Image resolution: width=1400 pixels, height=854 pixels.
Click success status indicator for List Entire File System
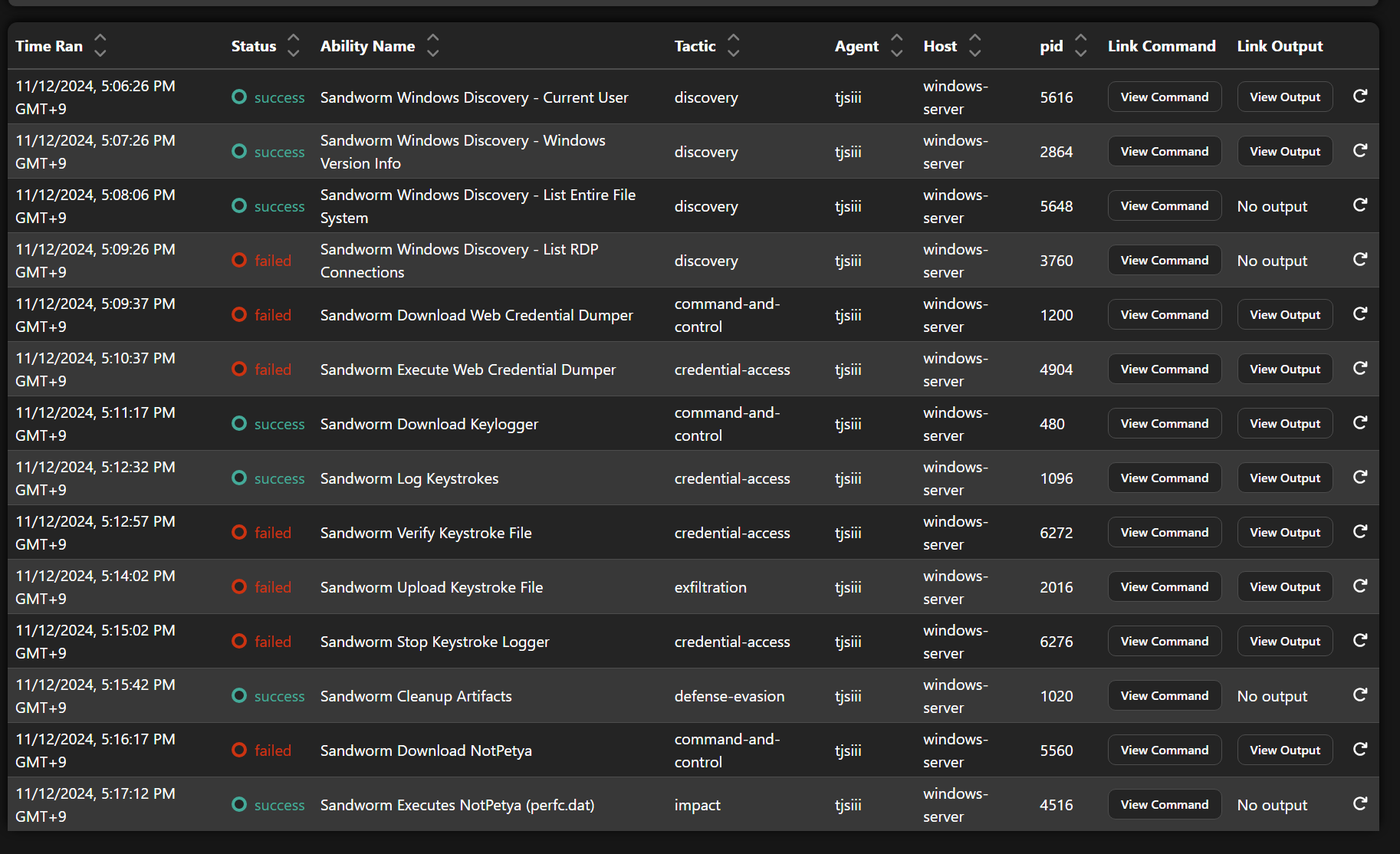pyautogui.click(x=238, y=205)
